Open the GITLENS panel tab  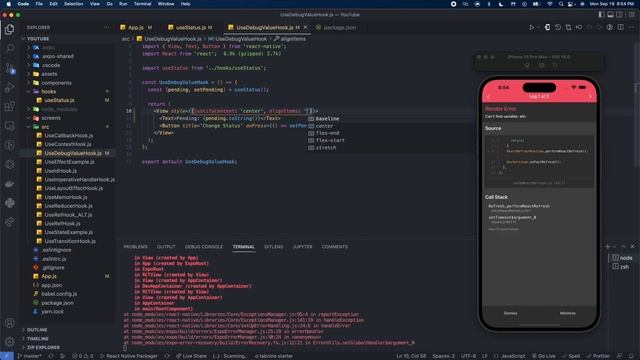pos(273,247)
